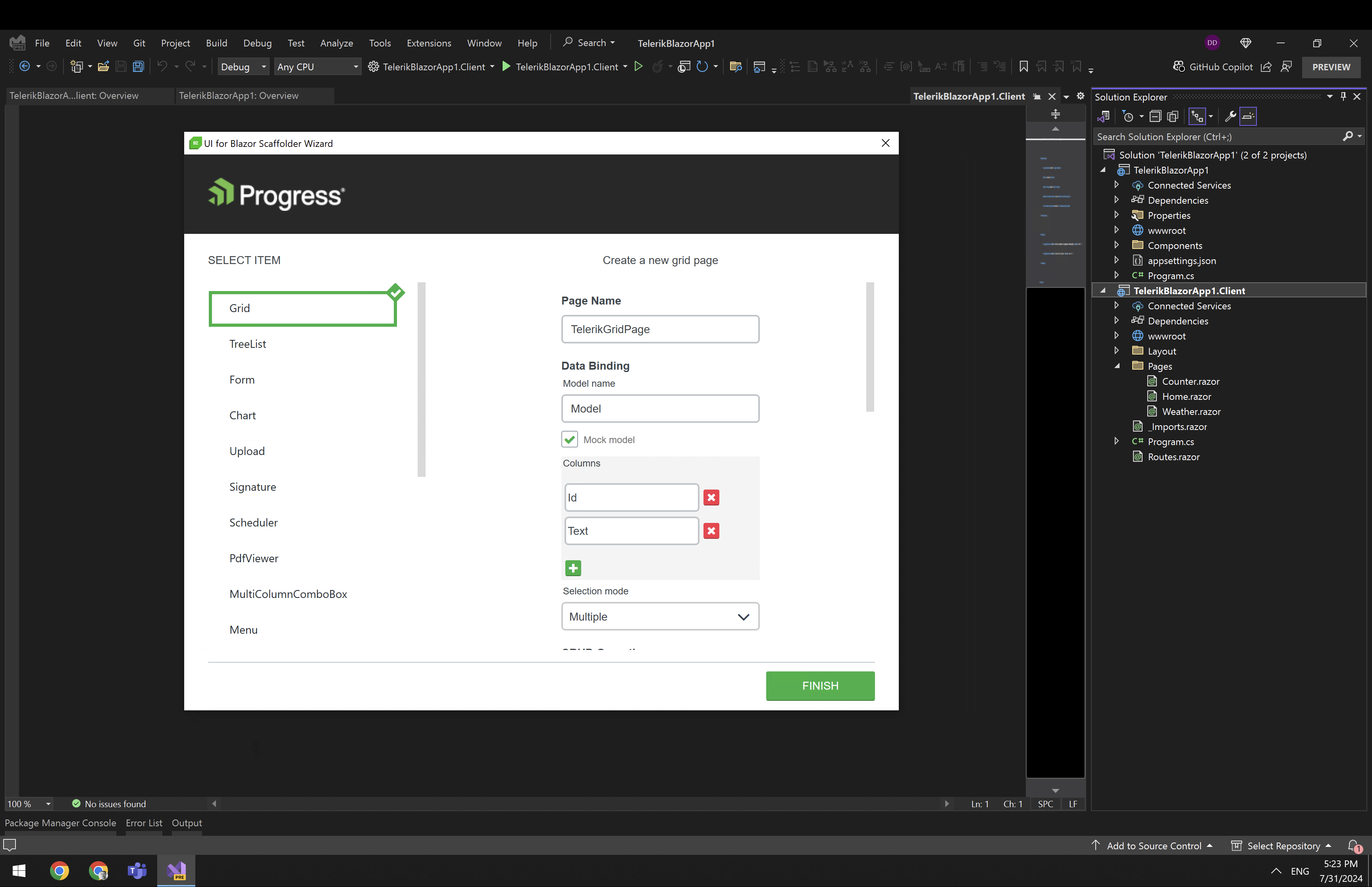Screen dimensions: 1372x887
Task: Click Collapse All icon in Solution Explorer
Action: 1155,117
